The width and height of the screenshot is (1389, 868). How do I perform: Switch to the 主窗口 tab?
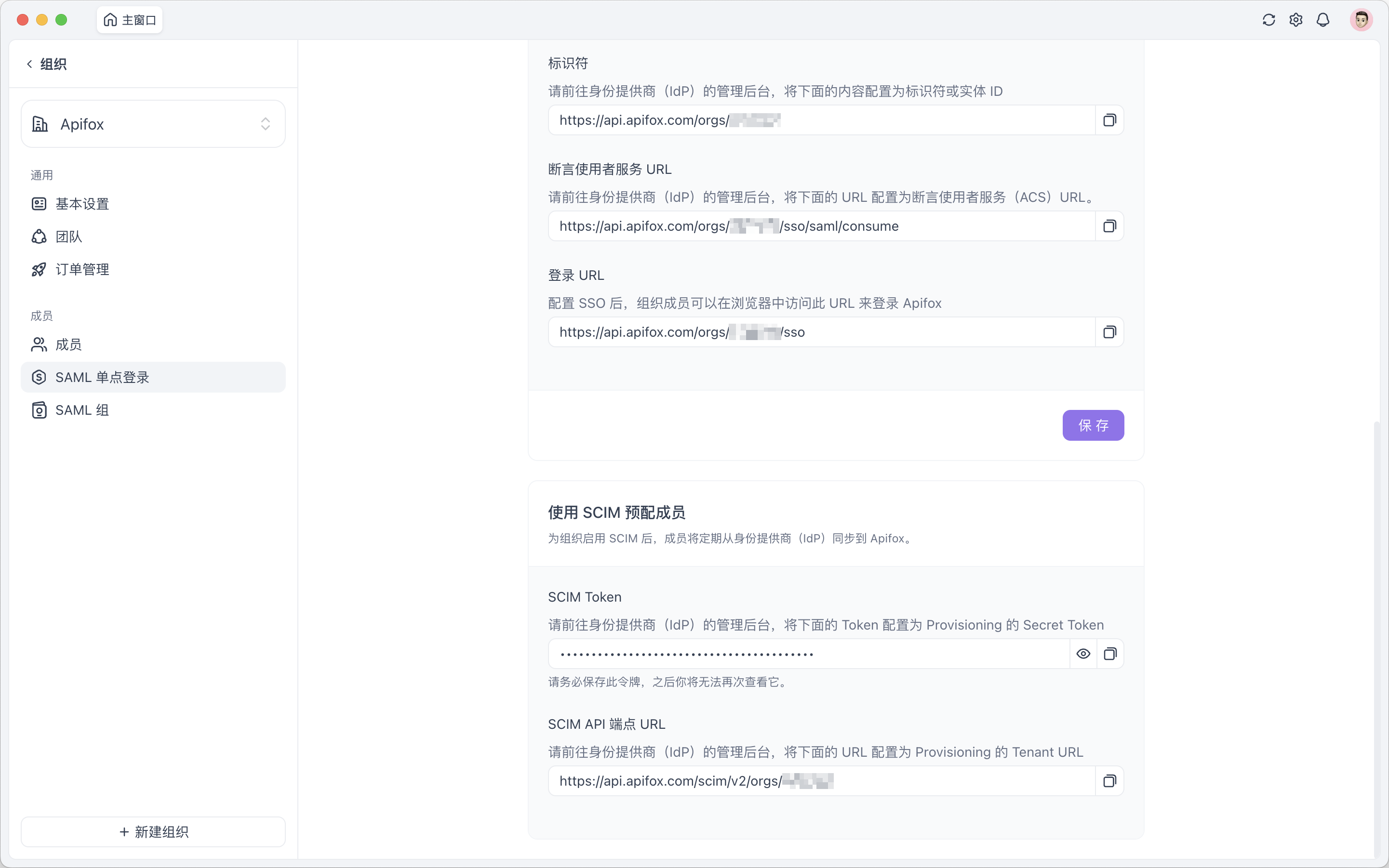tap(129, 20)
